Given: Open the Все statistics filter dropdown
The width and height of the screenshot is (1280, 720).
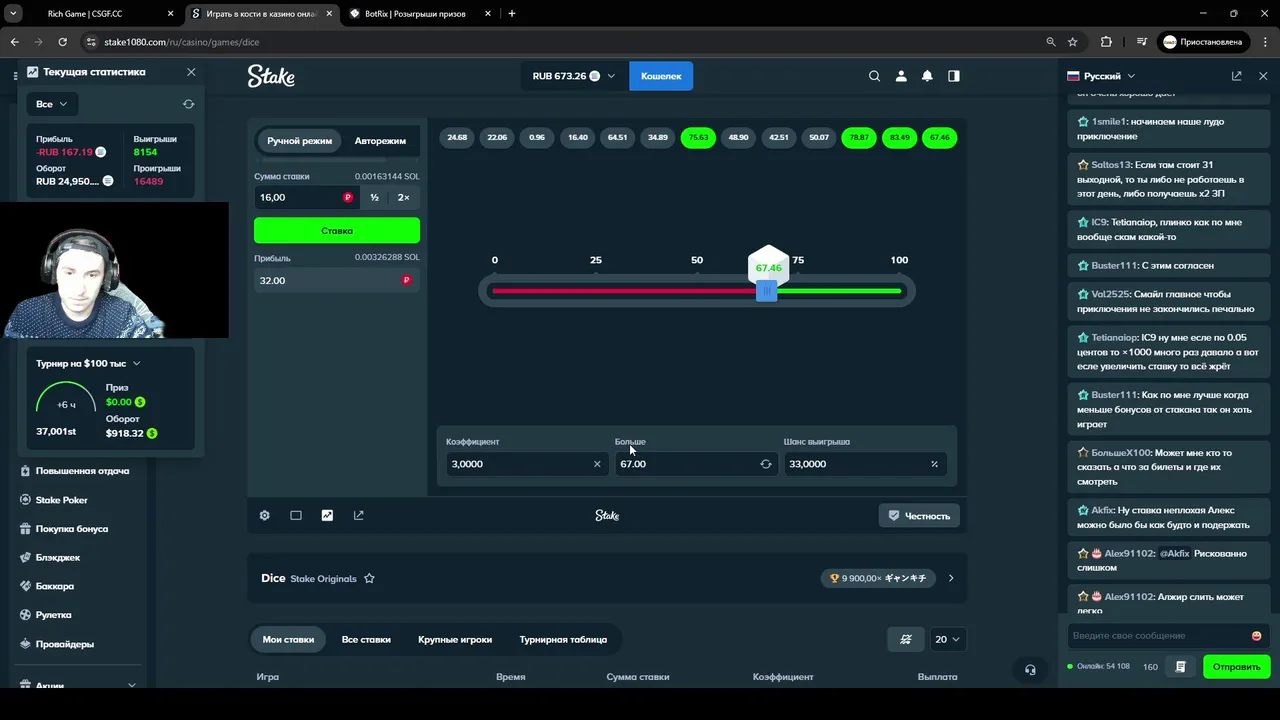Looking at the screenshot, I should click(50, 104).
